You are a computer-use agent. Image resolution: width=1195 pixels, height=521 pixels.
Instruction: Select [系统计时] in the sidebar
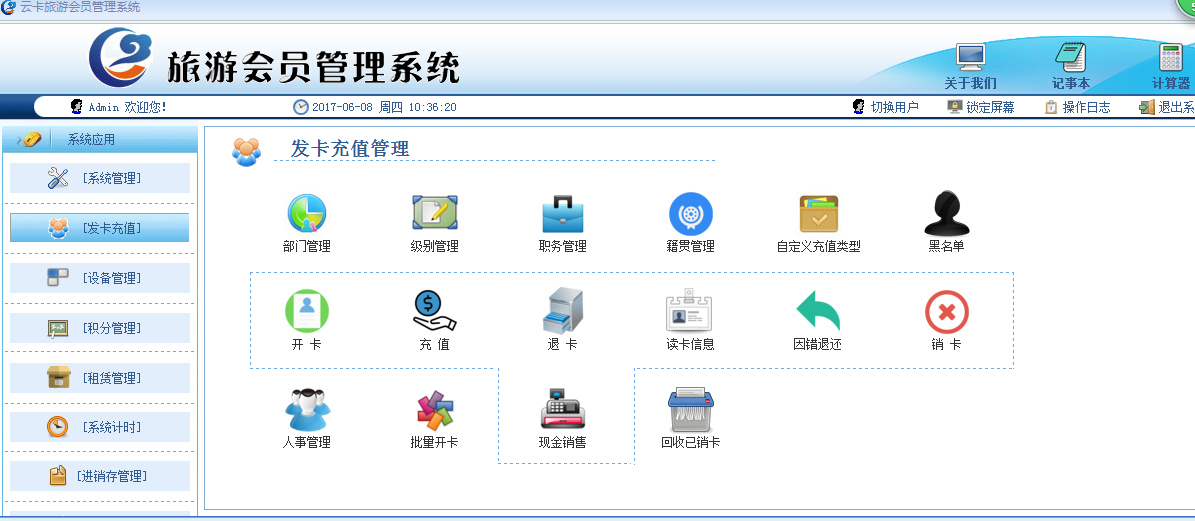coord(100,427)
